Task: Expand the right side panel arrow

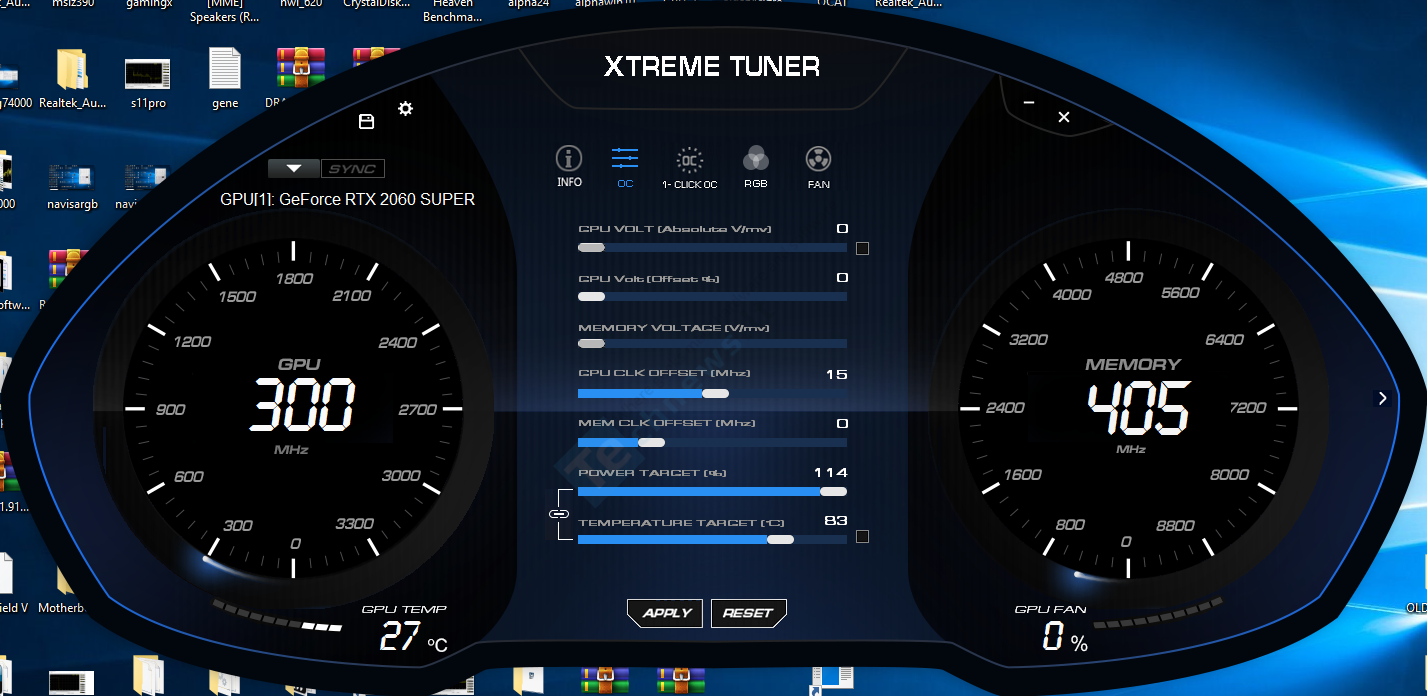Action: [1382, 399]
